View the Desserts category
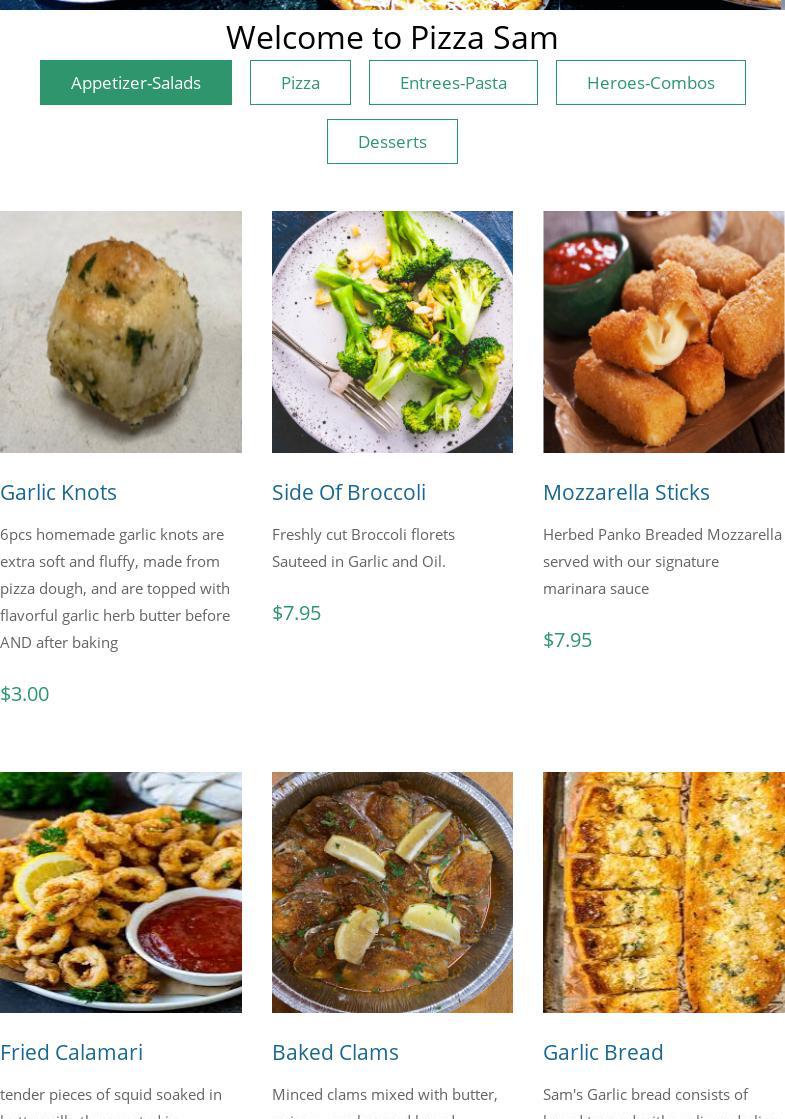 392,141
